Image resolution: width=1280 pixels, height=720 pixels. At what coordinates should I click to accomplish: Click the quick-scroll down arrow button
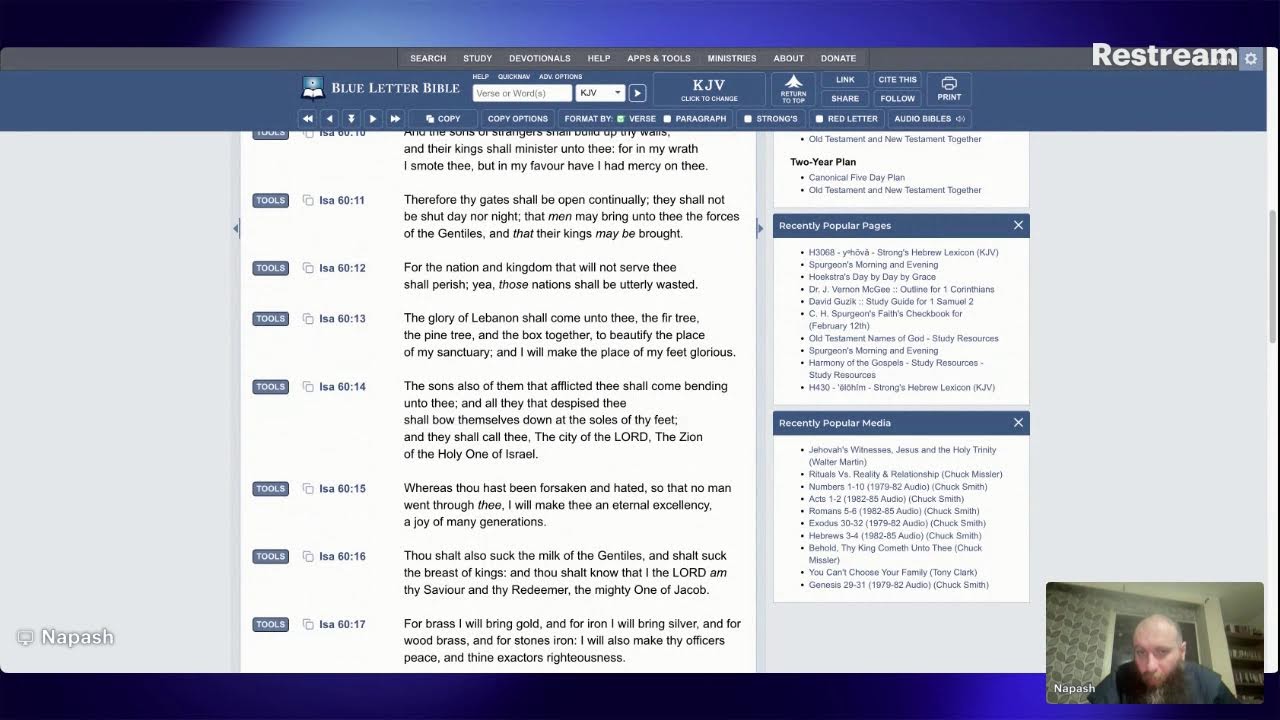click(x=351, y=119)
